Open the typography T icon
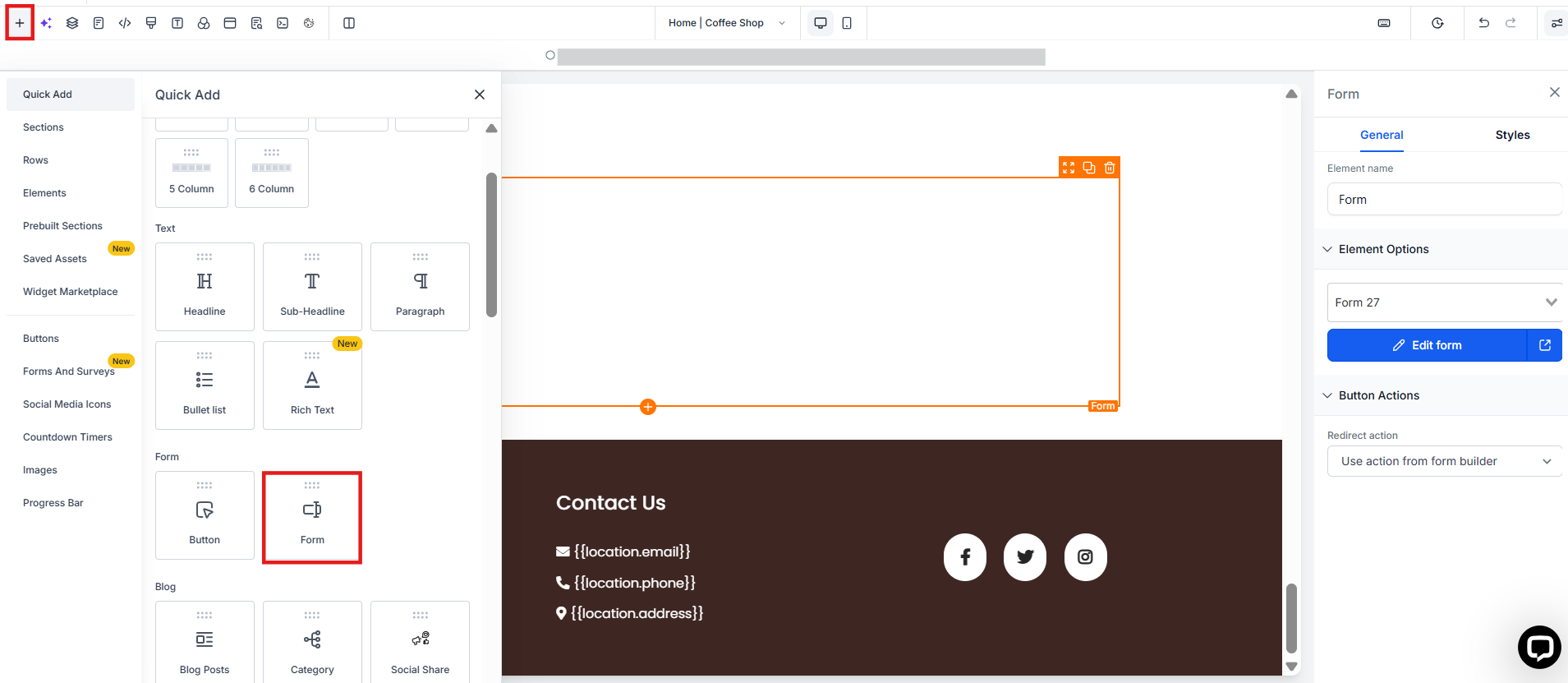This screenshot has height=683, width=1568. pyautogui.click(x=177, y=23)
